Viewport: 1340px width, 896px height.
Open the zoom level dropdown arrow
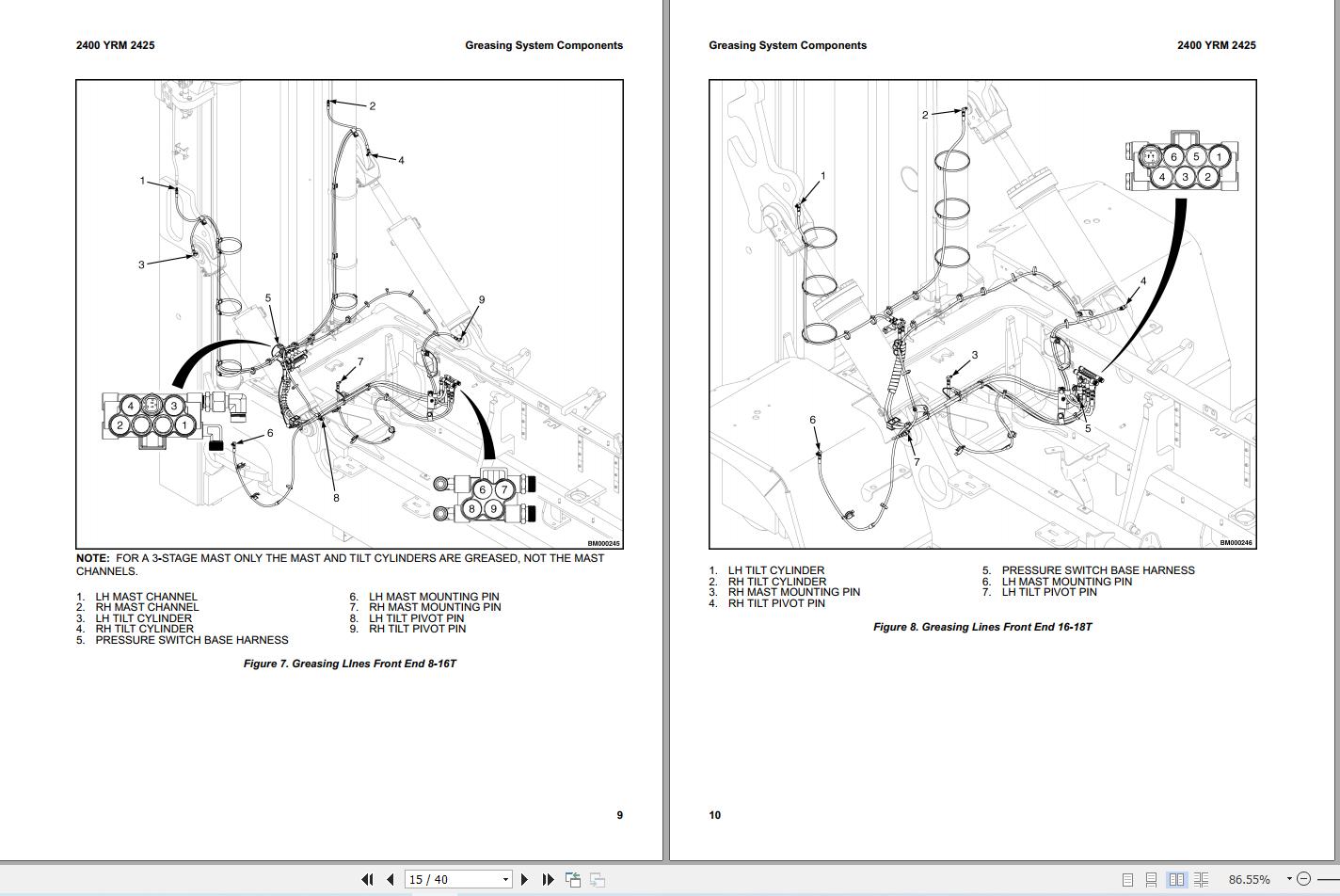1289,879
